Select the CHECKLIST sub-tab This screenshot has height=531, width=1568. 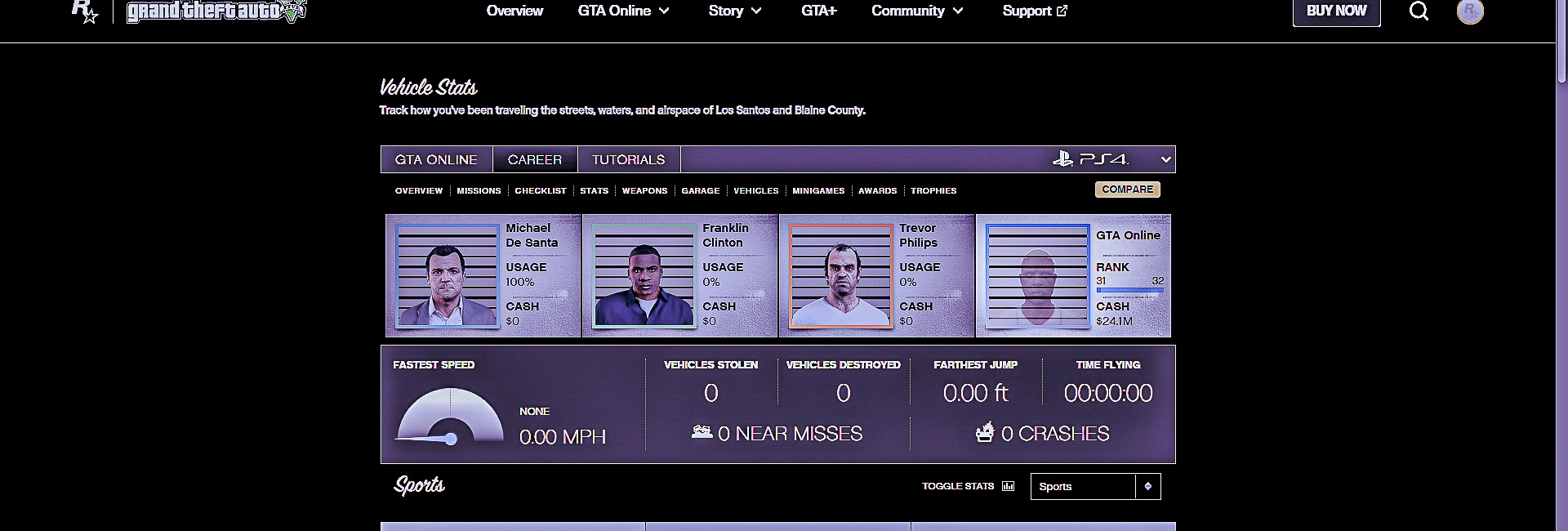click(541, 190)
